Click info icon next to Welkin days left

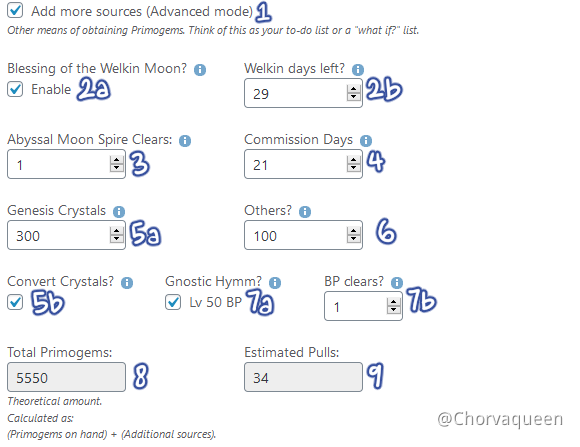(358, 70)
